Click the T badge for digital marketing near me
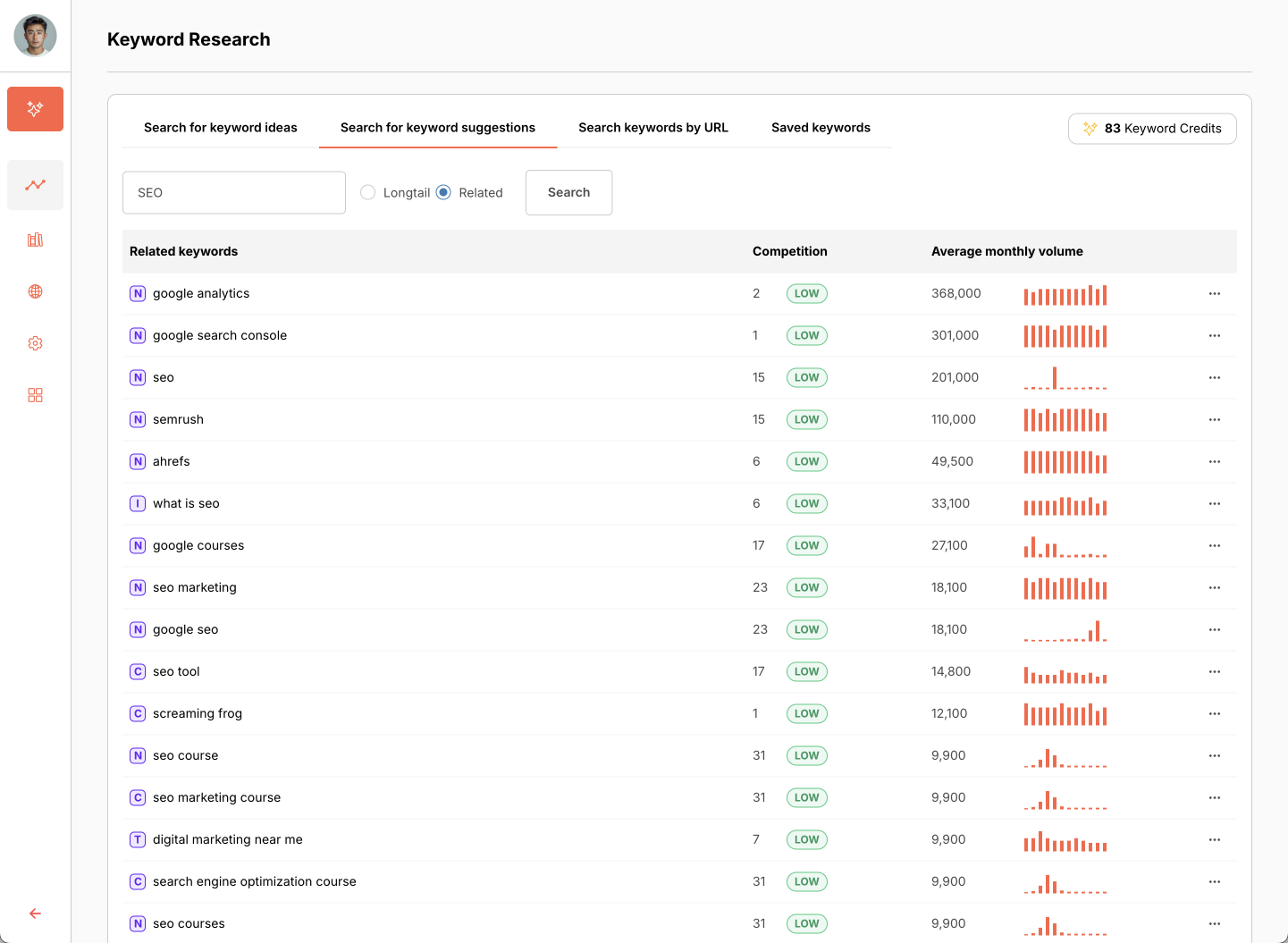 (138, 839)
